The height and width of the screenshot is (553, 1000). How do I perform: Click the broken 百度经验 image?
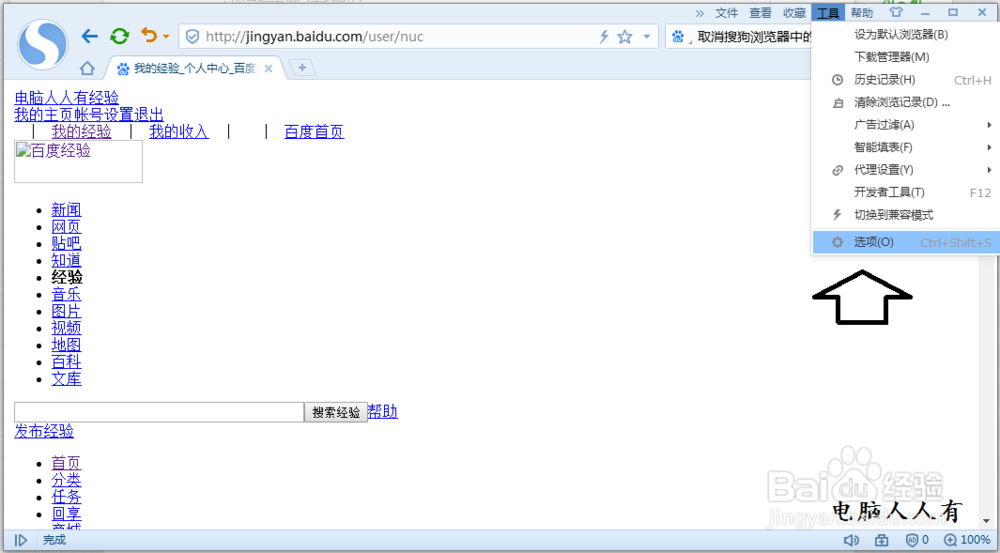click(78, 161)
